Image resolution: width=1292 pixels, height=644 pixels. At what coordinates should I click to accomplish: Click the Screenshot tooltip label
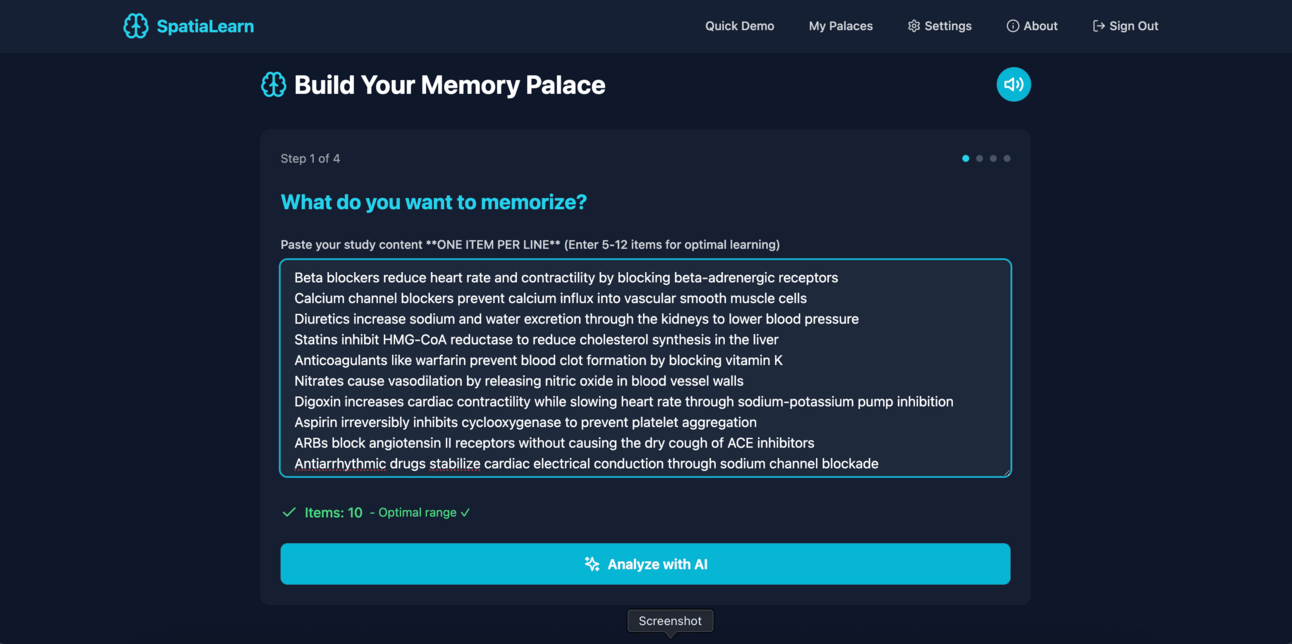[670, 621]
